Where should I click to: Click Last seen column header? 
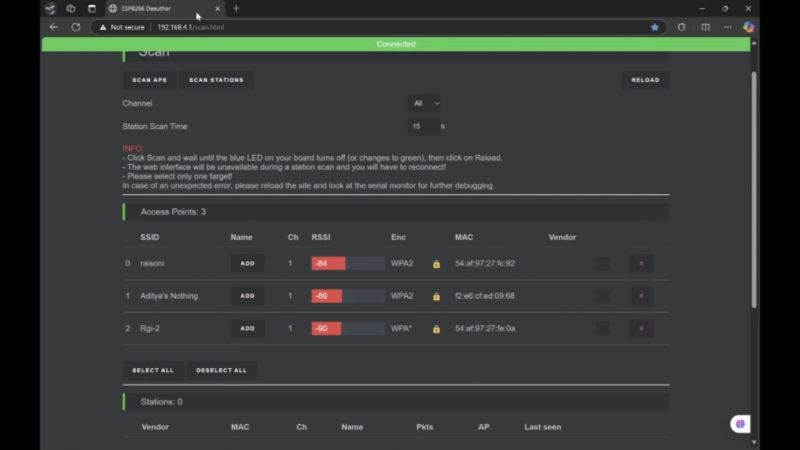tap(543, 427)
